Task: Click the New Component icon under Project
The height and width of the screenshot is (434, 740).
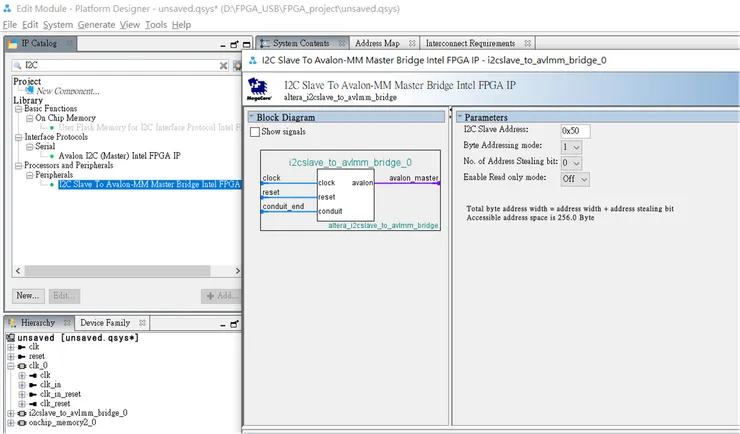Action: click(31, 90)
